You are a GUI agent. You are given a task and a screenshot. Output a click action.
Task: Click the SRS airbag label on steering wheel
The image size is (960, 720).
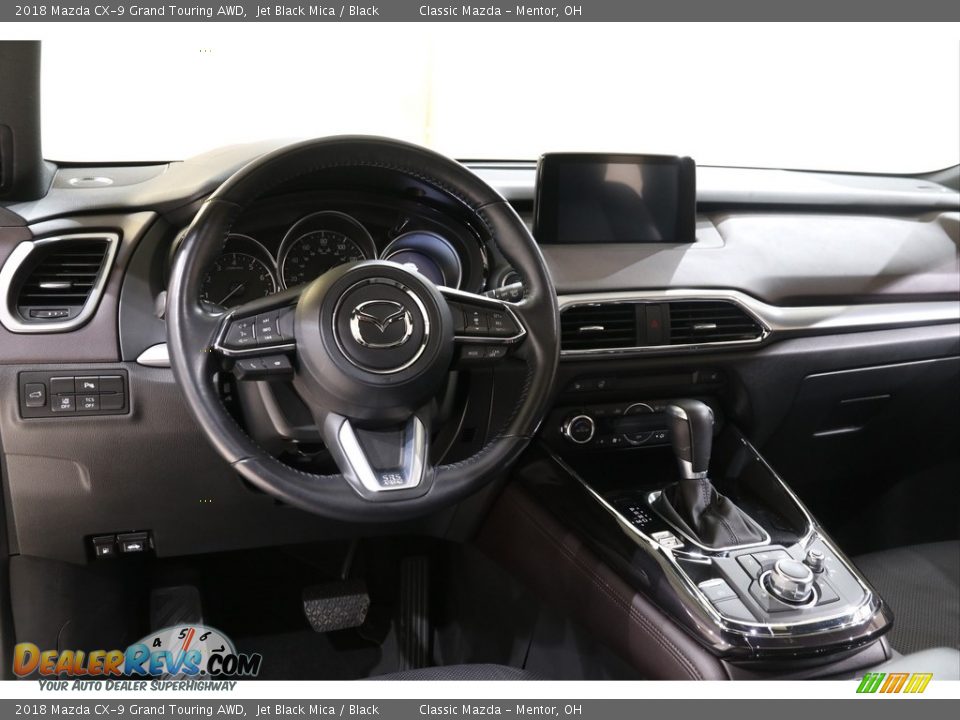[391, 479]
